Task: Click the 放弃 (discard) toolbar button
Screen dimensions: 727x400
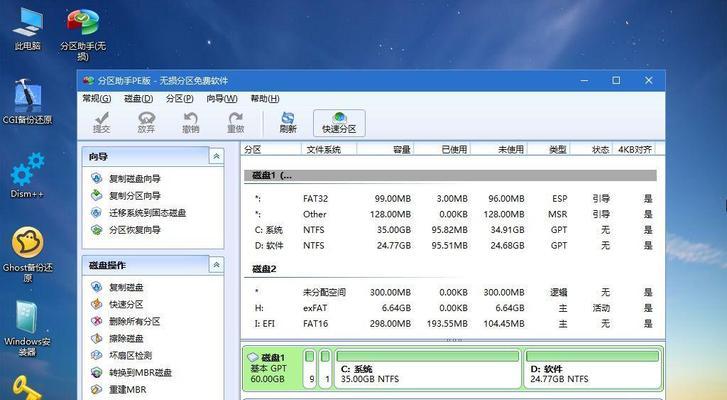Action: pyautogui.click(x=146, y=123)
